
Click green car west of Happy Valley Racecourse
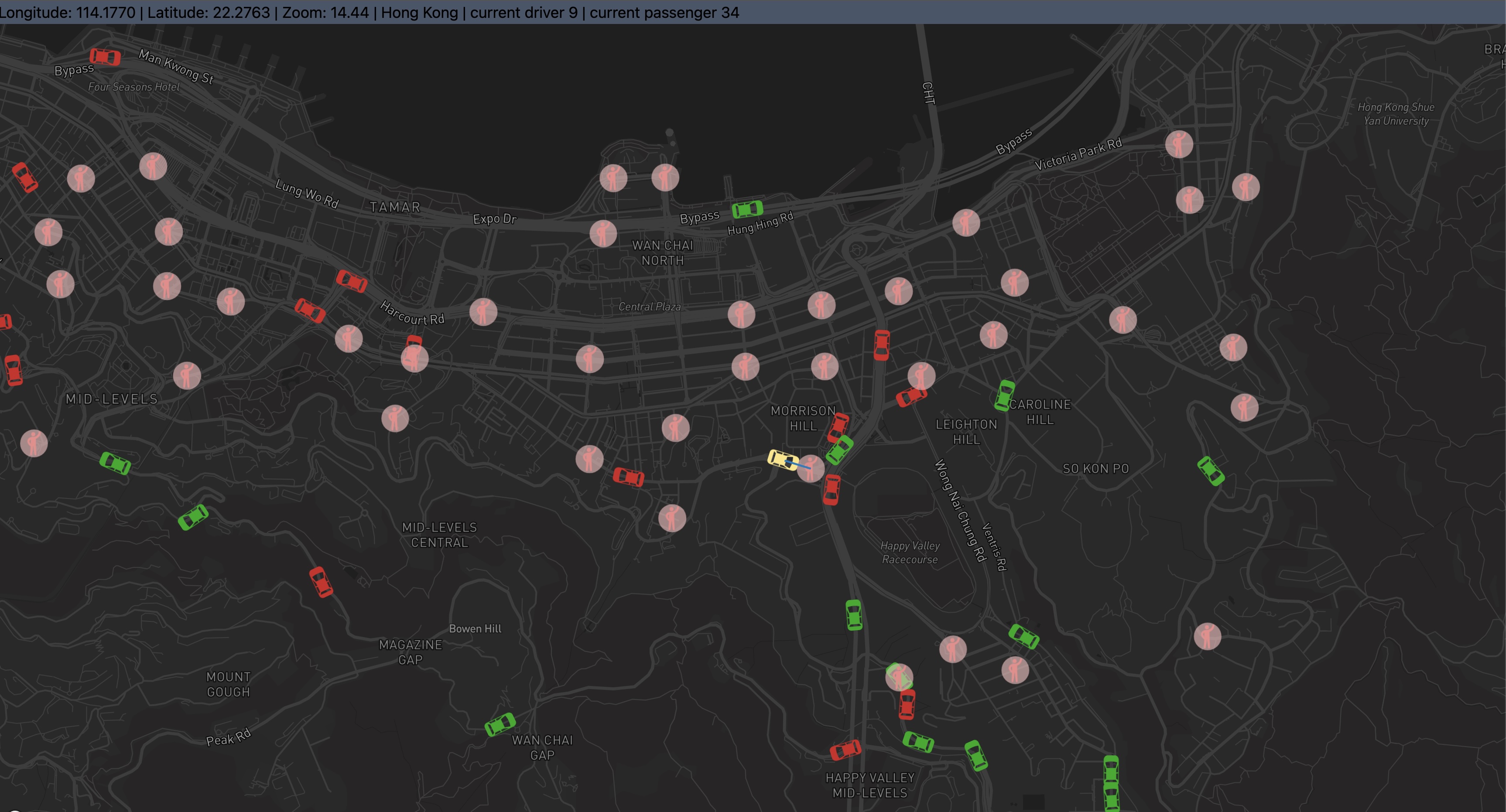coord(853,615)
